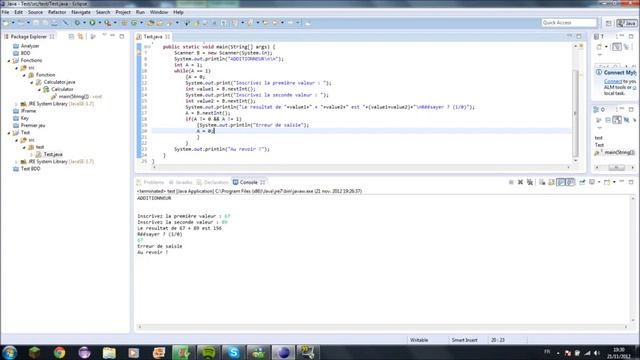Image resolution: width=640 pixels, height=360 pixels.
Task: Click editor vertical scrollbar
Action: point(576,113)
